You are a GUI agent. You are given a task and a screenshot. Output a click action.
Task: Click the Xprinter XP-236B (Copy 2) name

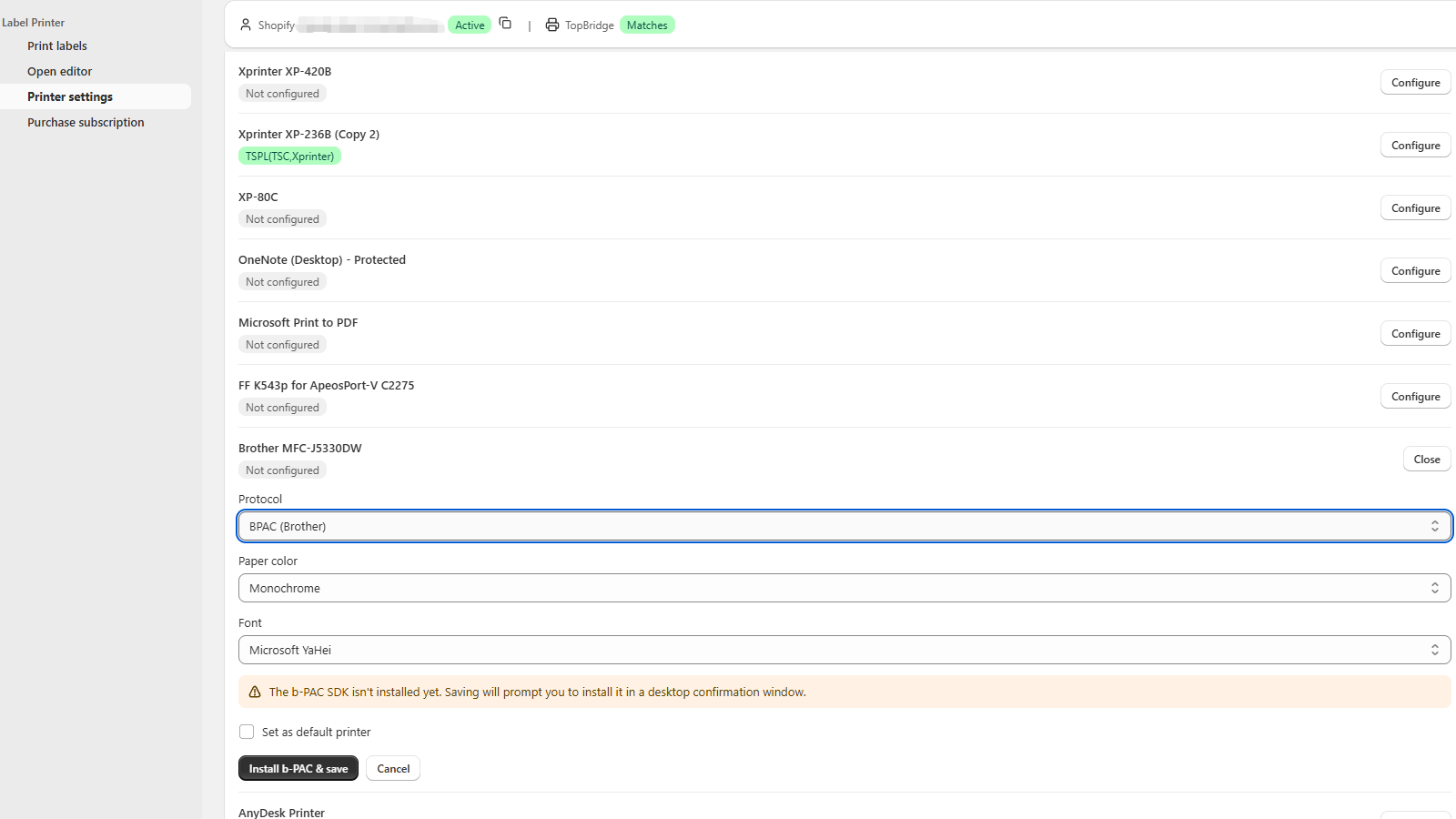click(309, 135)
